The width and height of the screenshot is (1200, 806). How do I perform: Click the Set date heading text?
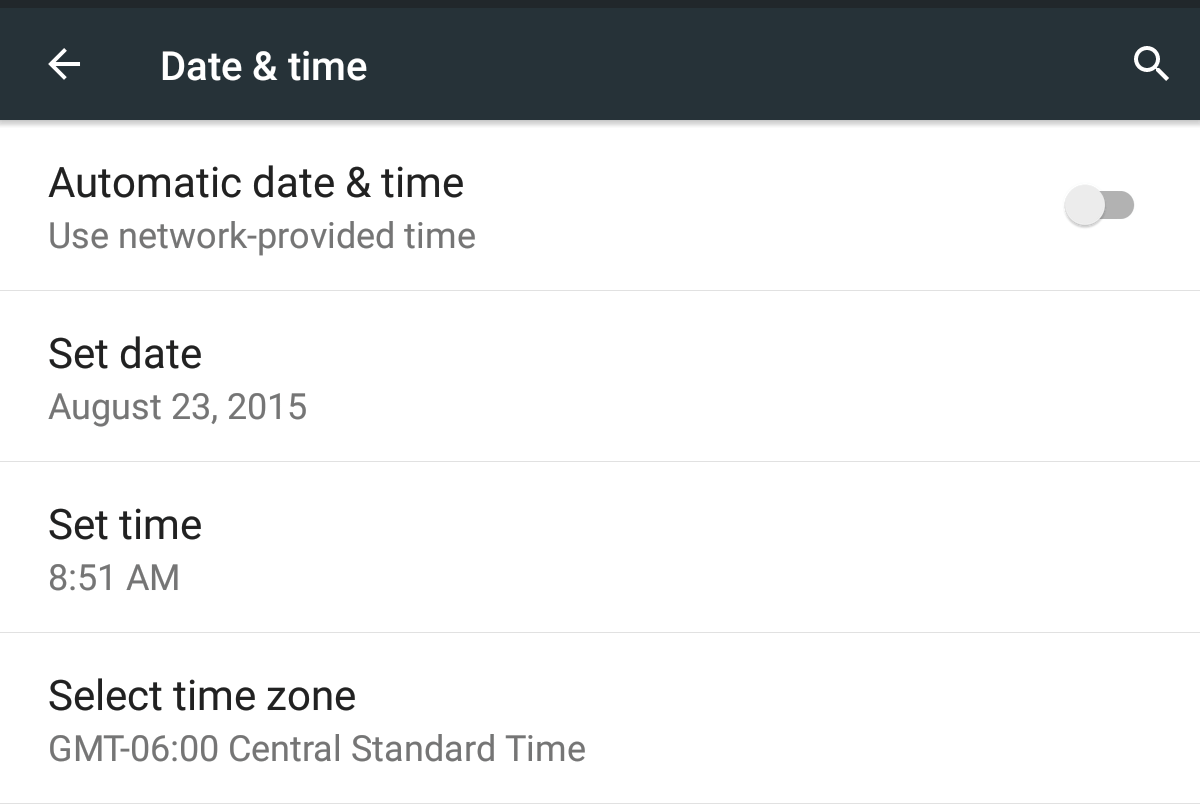[x=125, y=354]
